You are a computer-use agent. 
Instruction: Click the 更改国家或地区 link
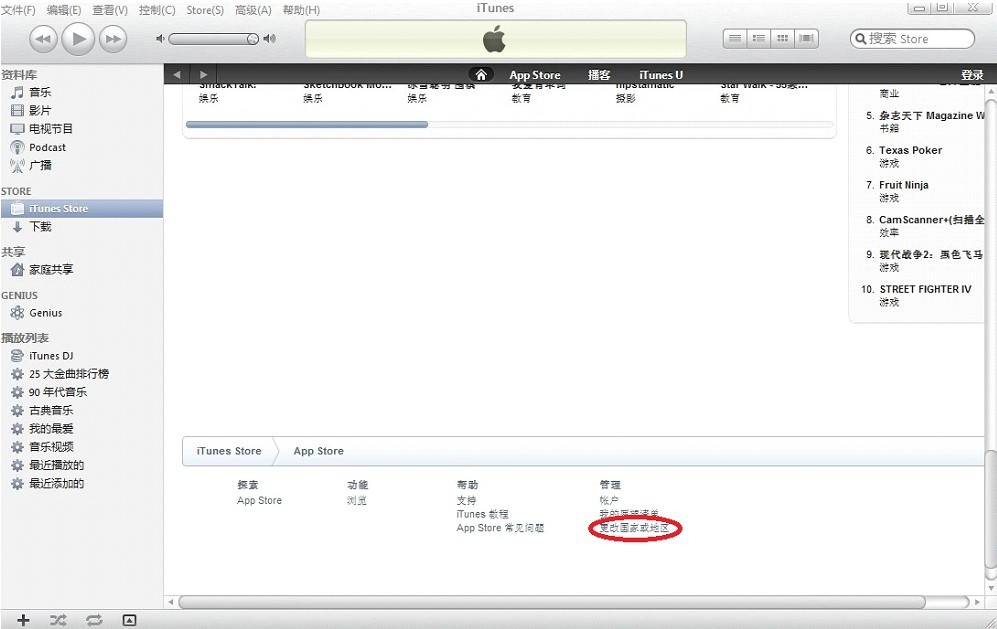pos(634,527)
